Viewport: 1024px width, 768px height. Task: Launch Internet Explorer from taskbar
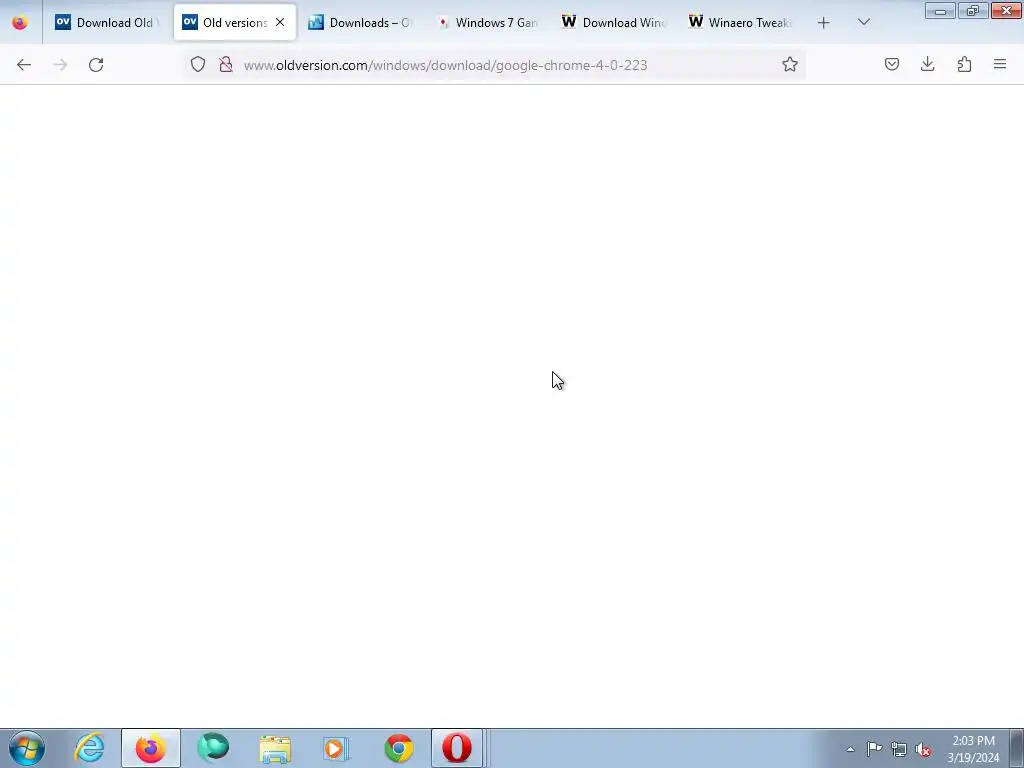[89, 748]
